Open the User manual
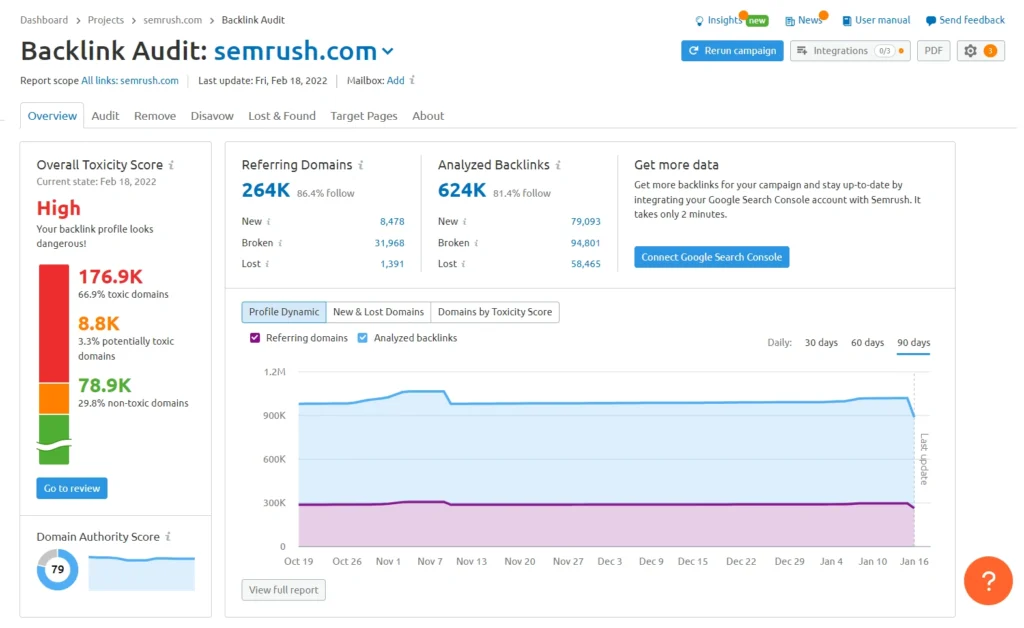Screen dimensions: 1024x628 pos(876,19)
